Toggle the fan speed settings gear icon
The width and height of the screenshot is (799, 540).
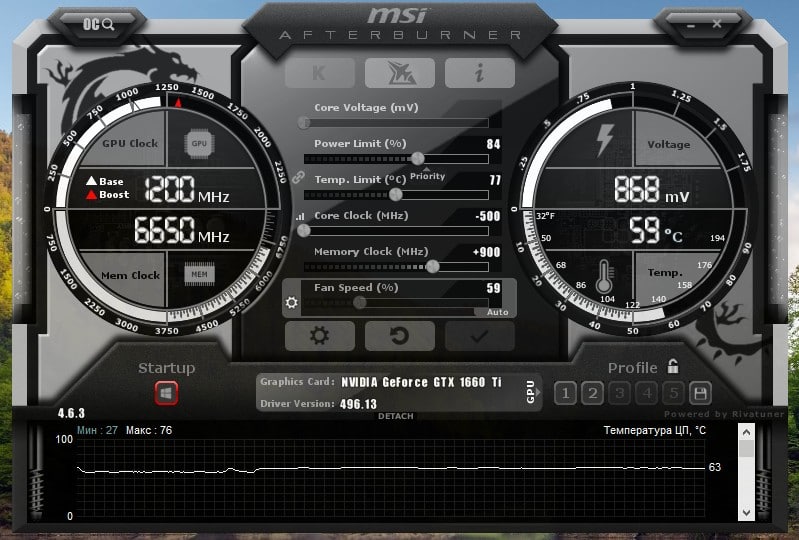(x=291, y=303)
